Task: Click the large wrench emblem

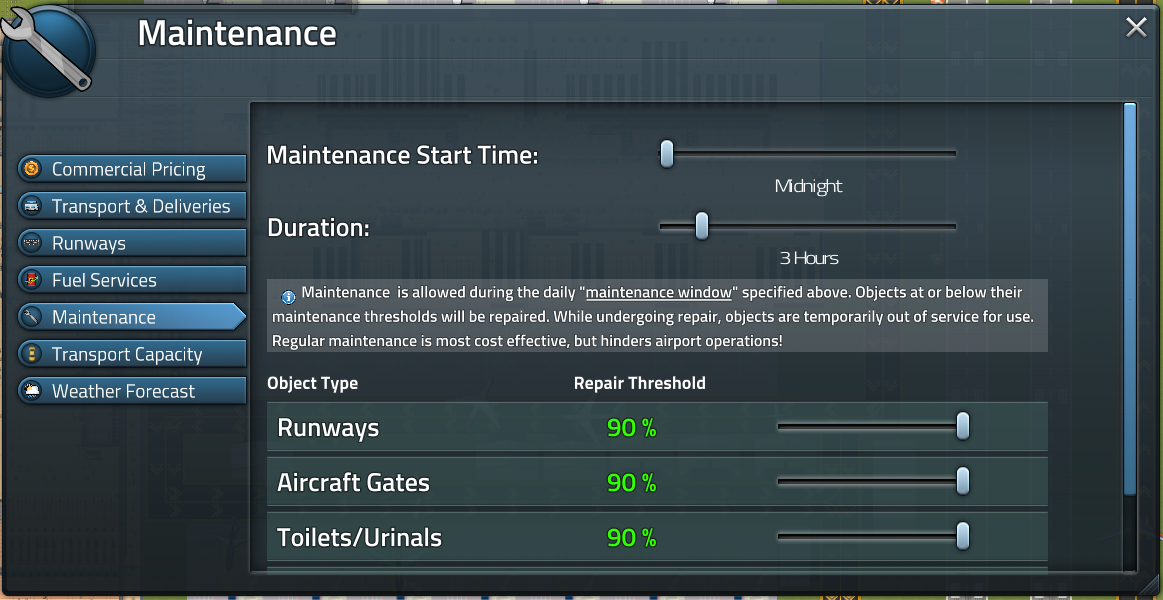Action: [x=49, y=50]
